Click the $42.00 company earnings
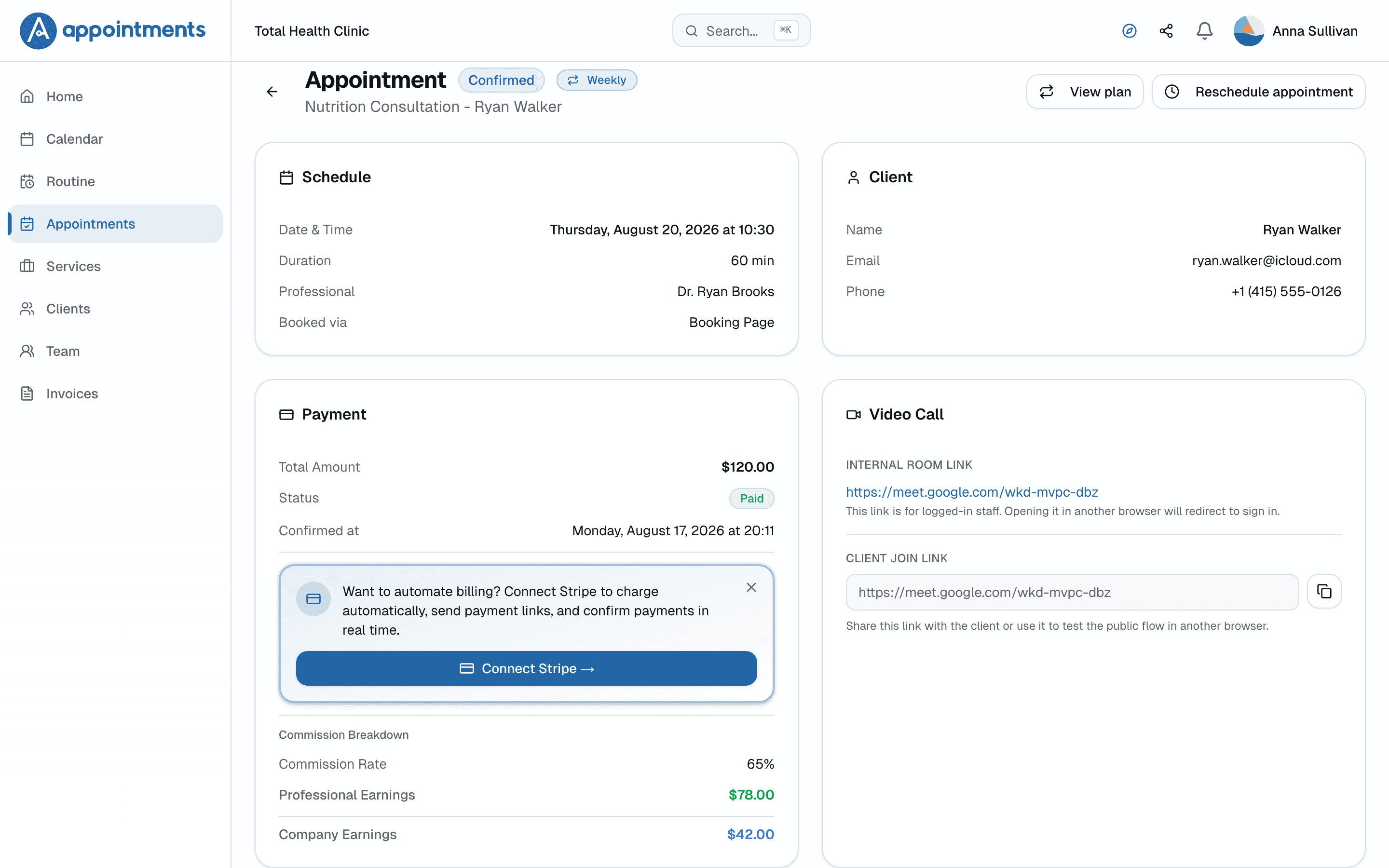Screen dimensions: 1389x868 coord(750,834)
